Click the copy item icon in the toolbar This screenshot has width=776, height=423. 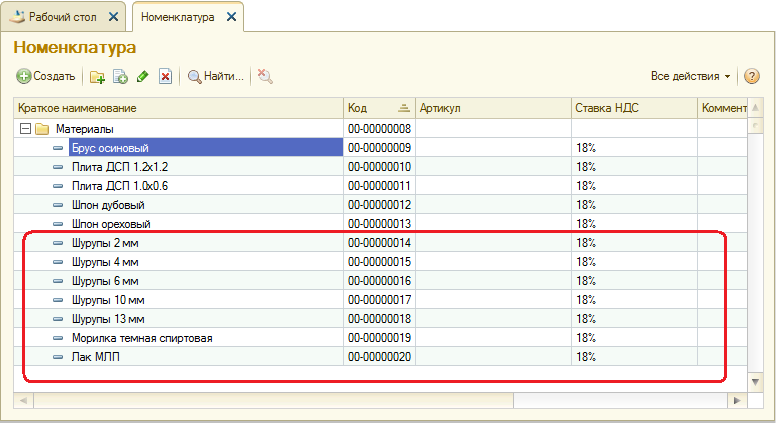[x=120, y=76]
